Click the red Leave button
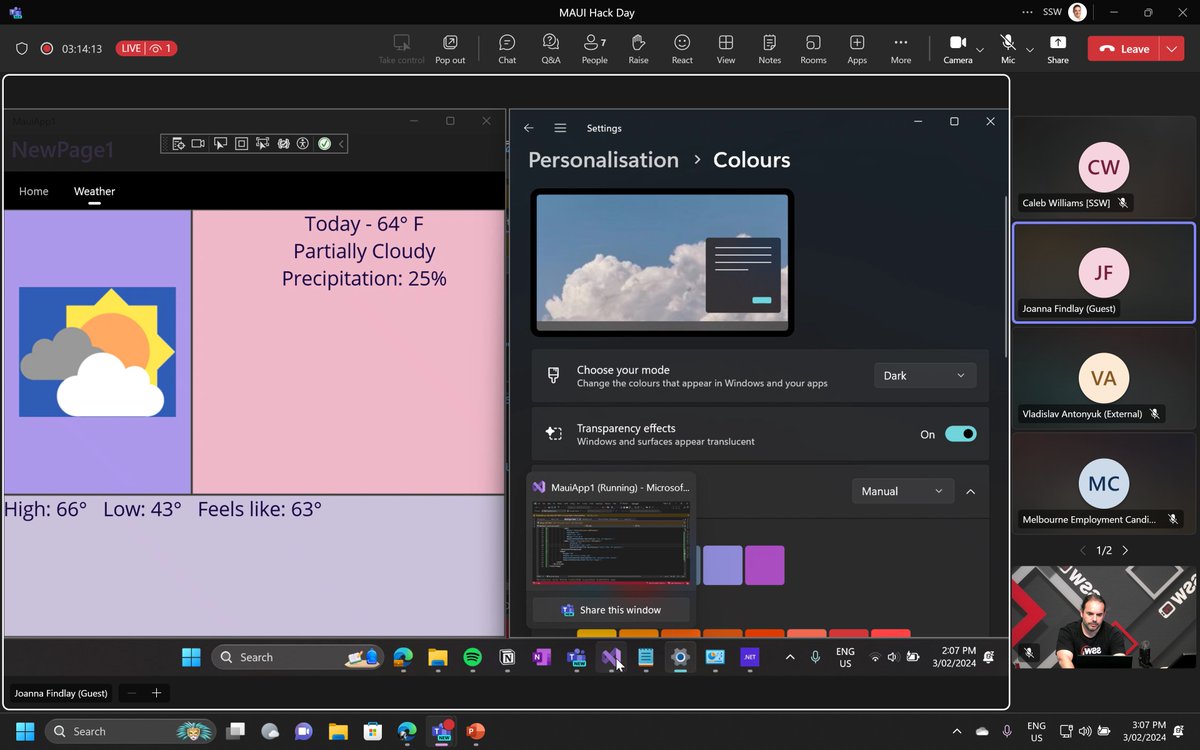The width and height of the screenshot is (1200, 750). (1124, 48)
